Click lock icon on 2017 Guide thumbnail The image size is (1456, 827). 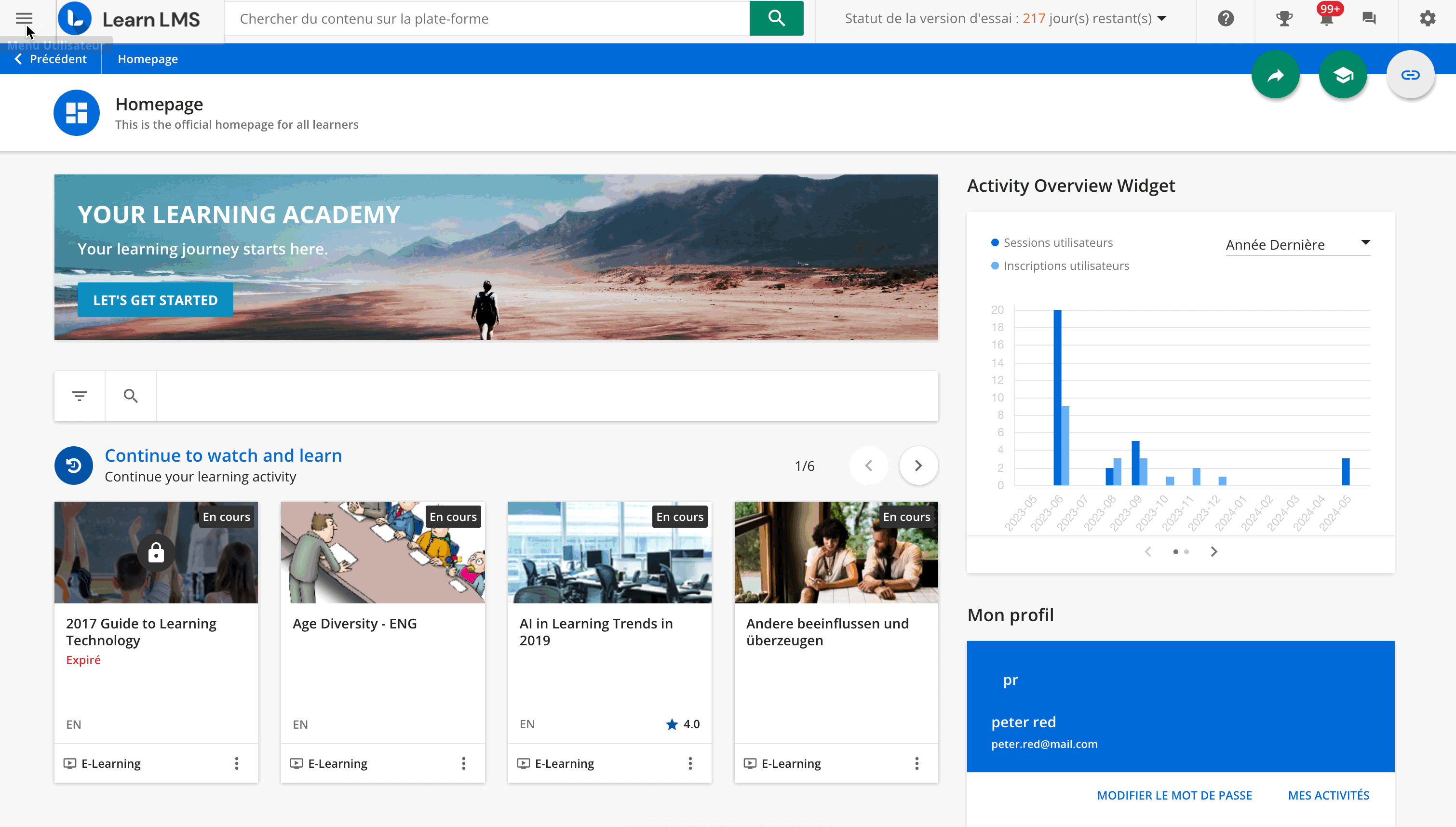coord(156,552)
